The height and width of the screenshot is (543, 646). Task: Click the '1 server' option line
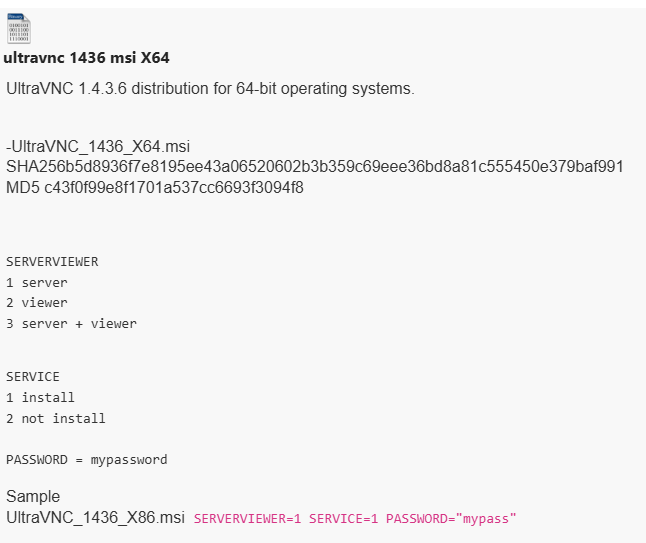37,283
